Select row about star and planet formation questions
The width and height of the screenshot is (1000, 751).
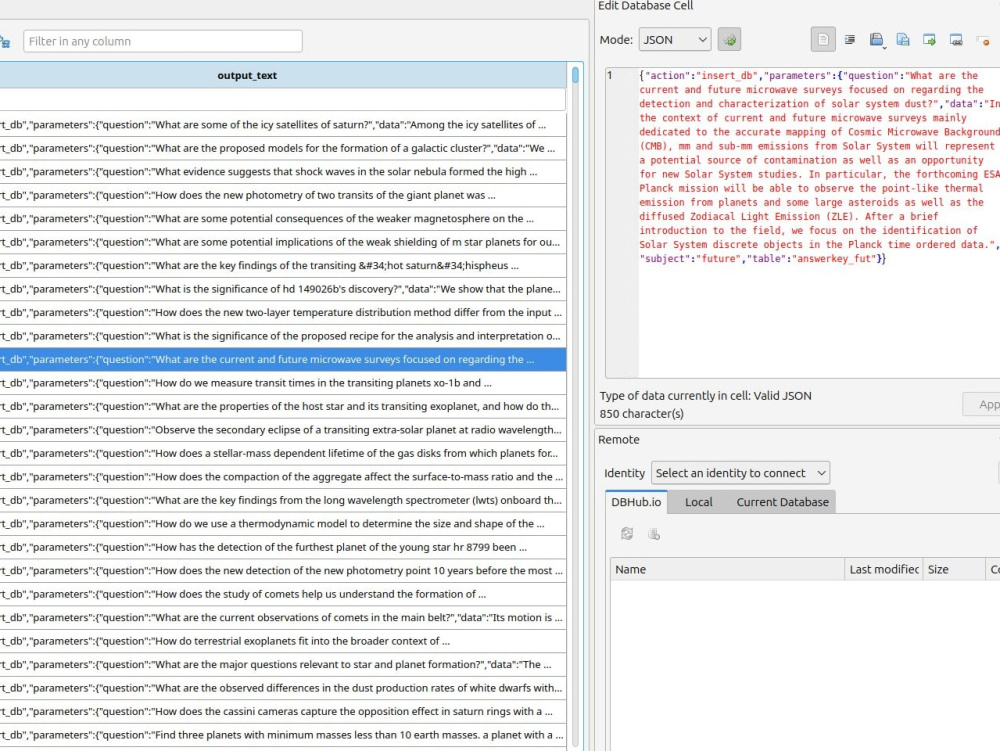283,665
